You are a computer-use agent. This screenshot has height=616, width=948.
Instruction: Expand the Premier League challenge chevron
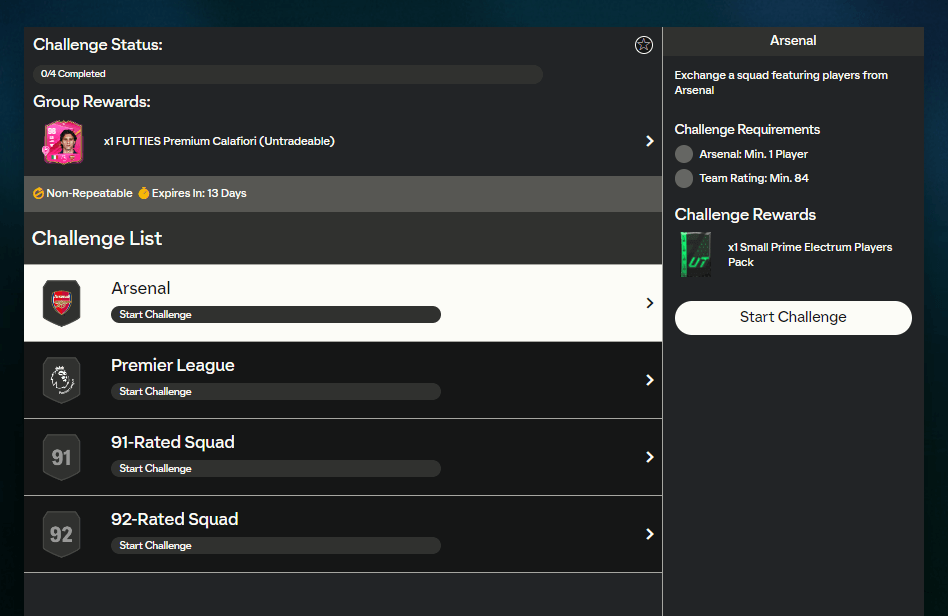pyautogui.click(x=649, y=380)
